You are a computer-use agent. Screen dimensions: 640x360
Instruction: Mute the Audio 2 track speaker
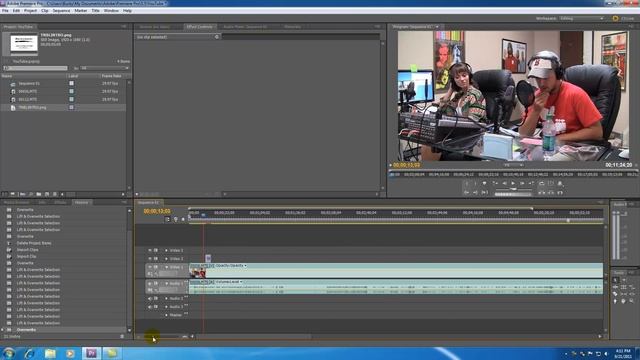(150, 298)
